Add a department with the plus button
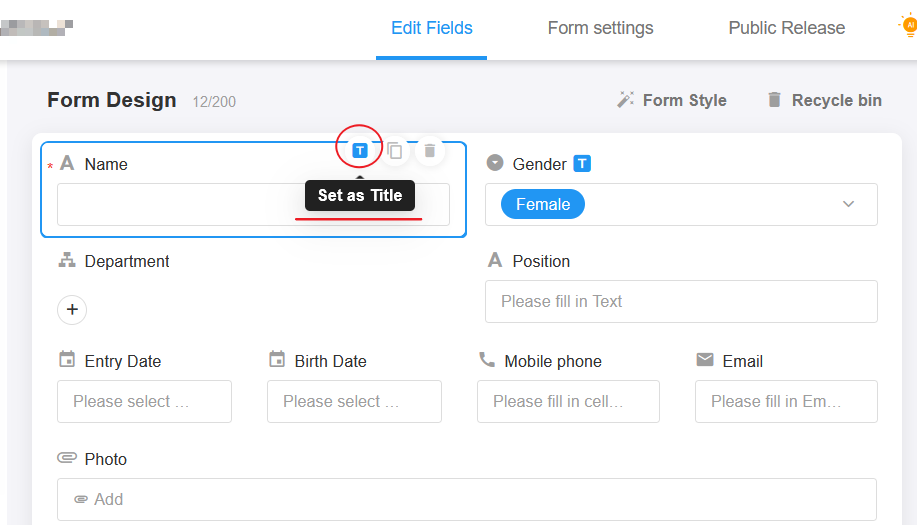The width and height of the screenshot is (917, 525). (72, 309)
